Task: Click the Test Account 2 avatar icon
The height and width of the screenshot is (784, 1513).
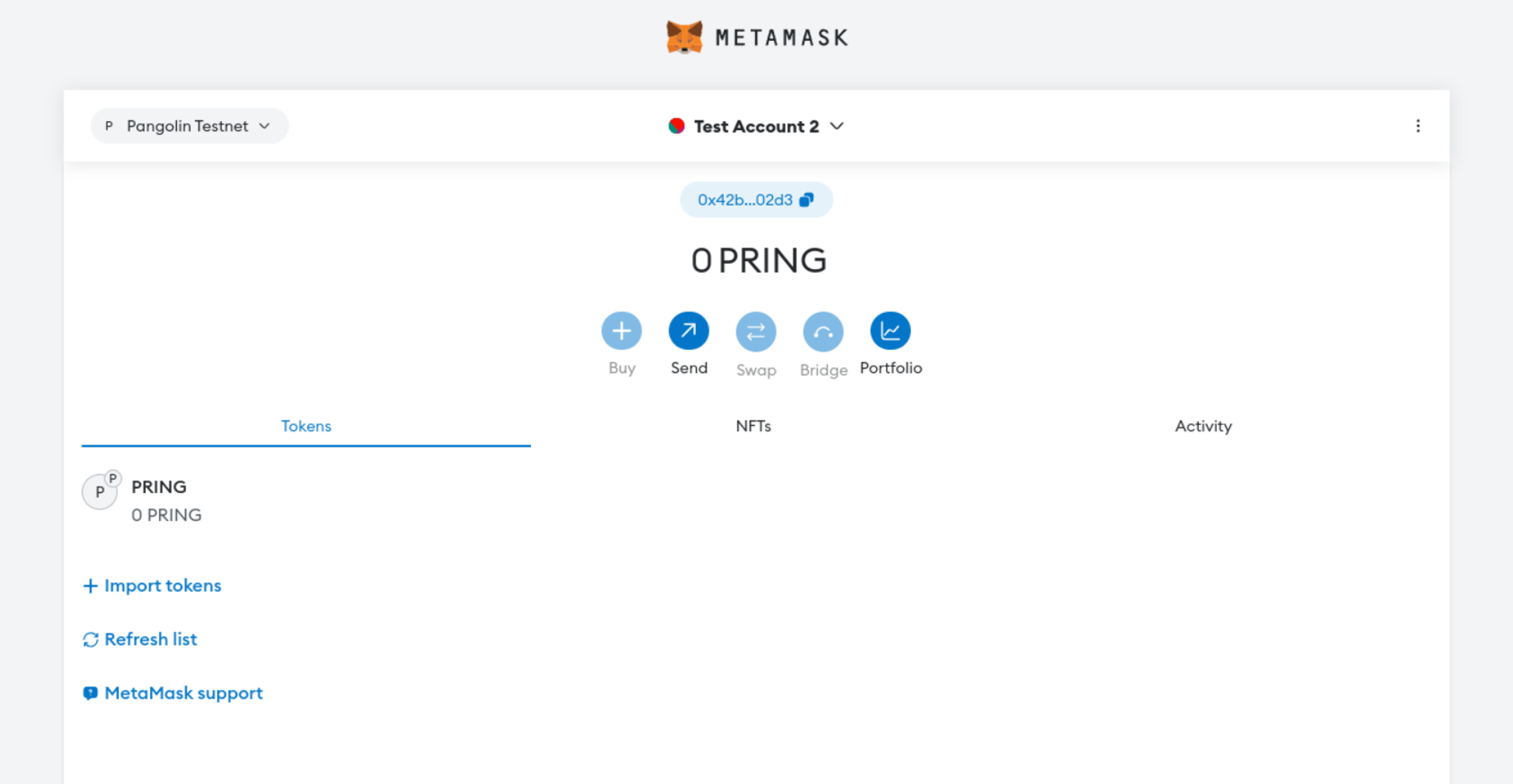Action: coord(676,126)
